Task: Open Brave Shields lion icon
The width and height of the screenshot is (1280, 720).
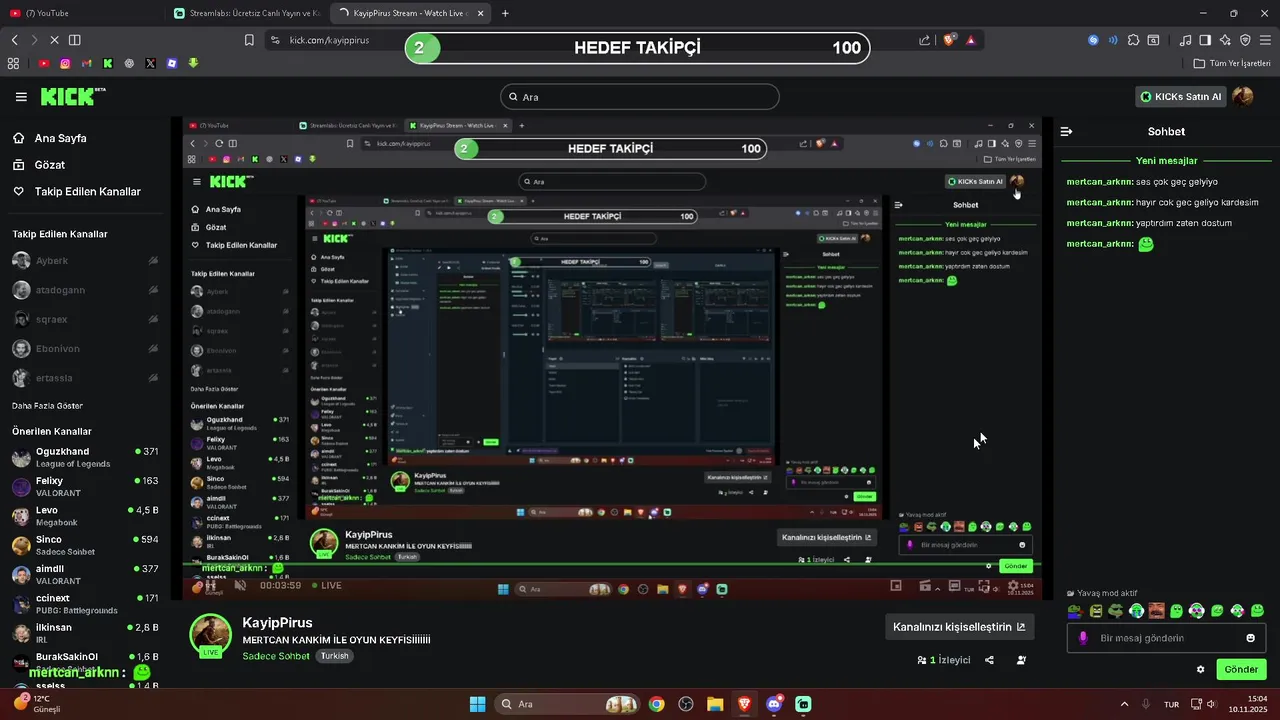Action: point(949,40)
